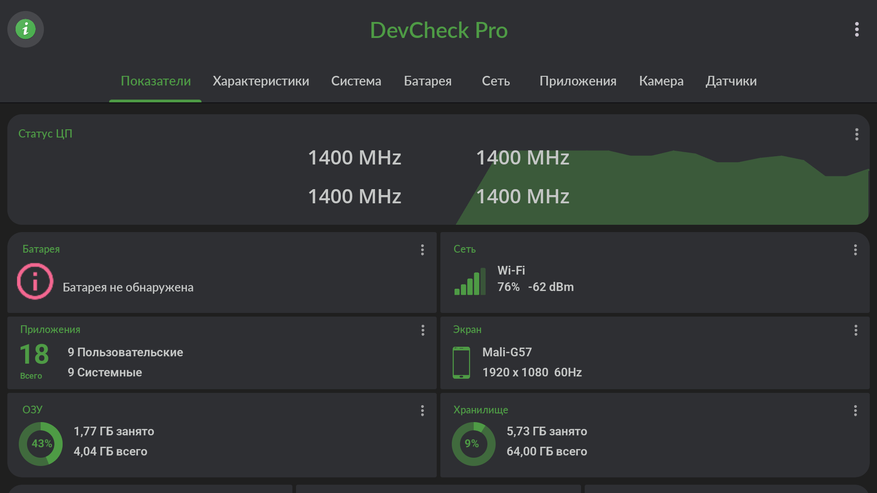Open CPU status card options menu
This screenshot has height=493, width=877.
856,134
